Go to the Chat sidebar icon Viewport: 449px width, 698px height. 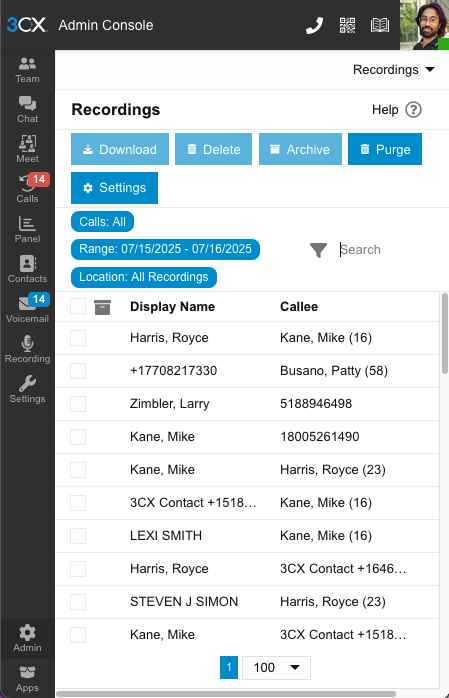point(27,110)
